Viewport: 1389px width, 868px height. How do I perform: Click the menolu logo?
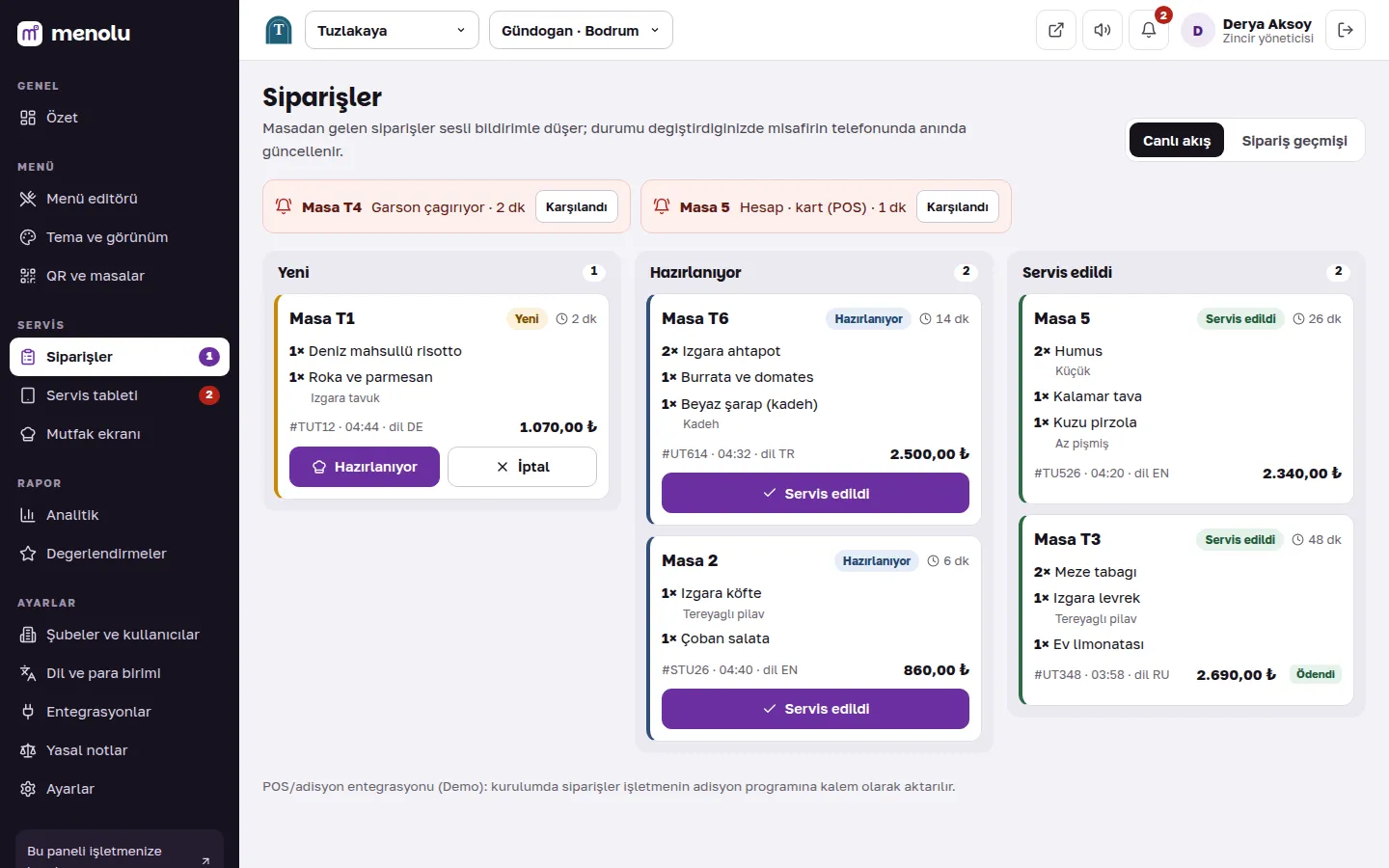pyautogui.click(x=73, y=33)
